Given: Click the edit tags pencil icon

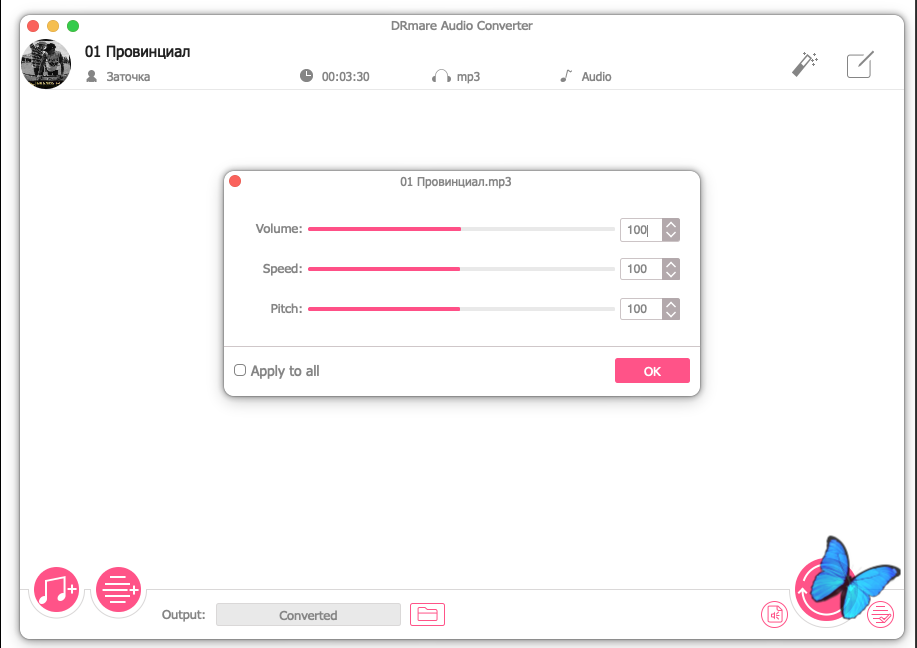Looking at the screenshot, I should [859, 65].
